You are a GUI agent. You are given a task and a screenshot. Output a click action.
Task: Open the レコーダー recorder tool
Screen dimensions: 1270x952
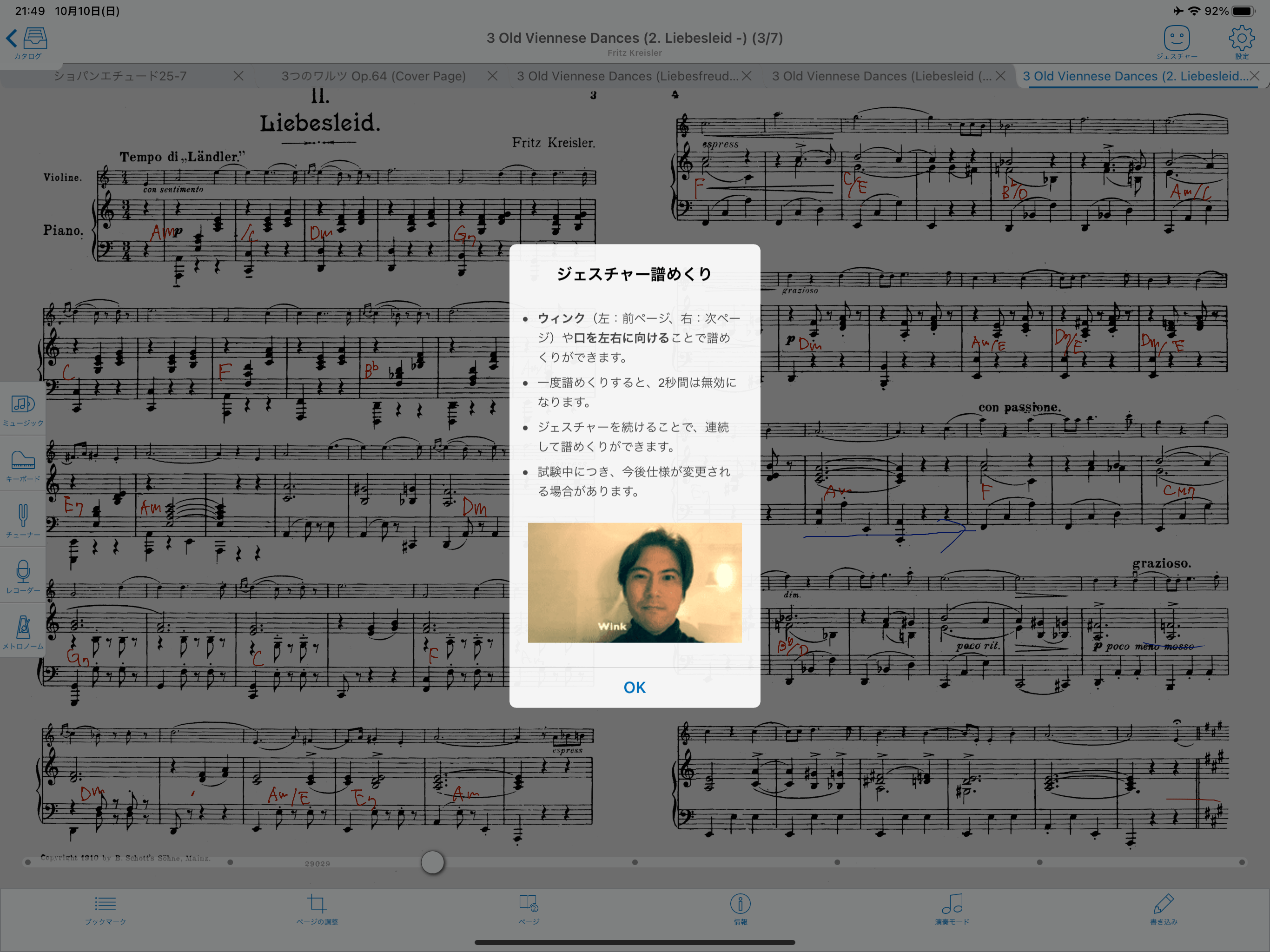click(x=23, y=576)
